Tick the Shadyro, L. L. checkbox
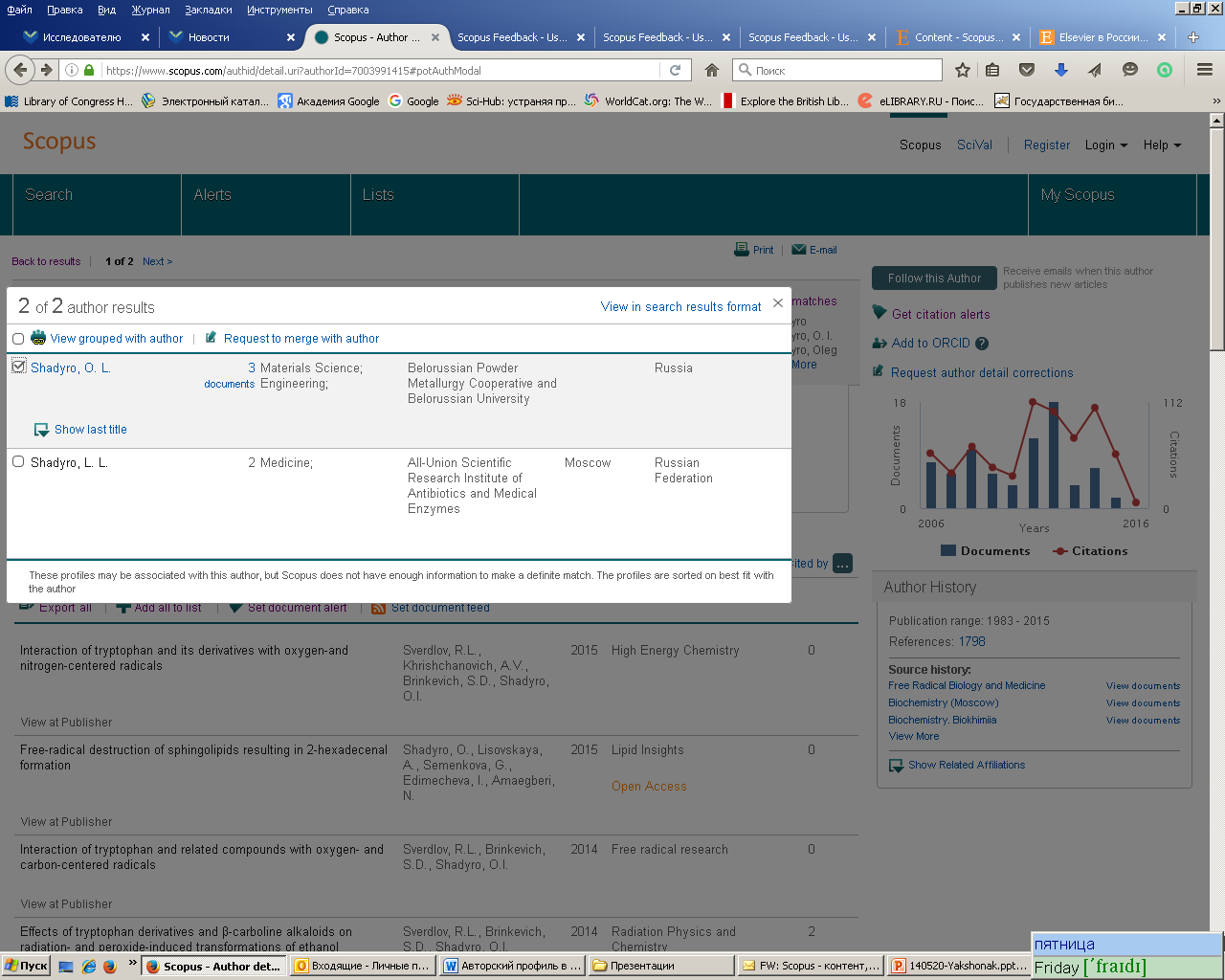Screen dimensions: 1225x980 (18, 461)
